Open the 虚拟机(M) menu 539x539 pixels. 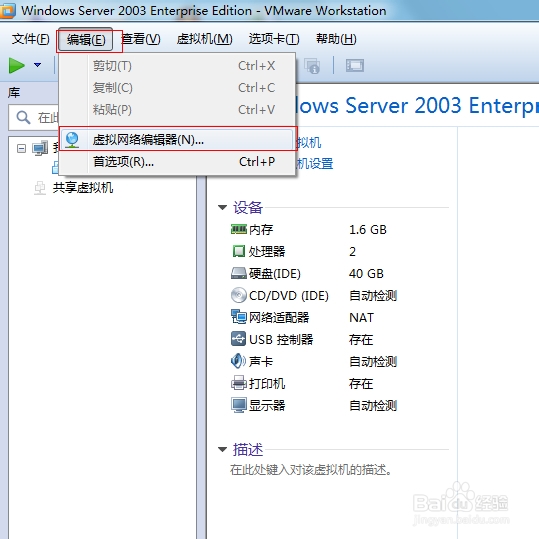205,39
